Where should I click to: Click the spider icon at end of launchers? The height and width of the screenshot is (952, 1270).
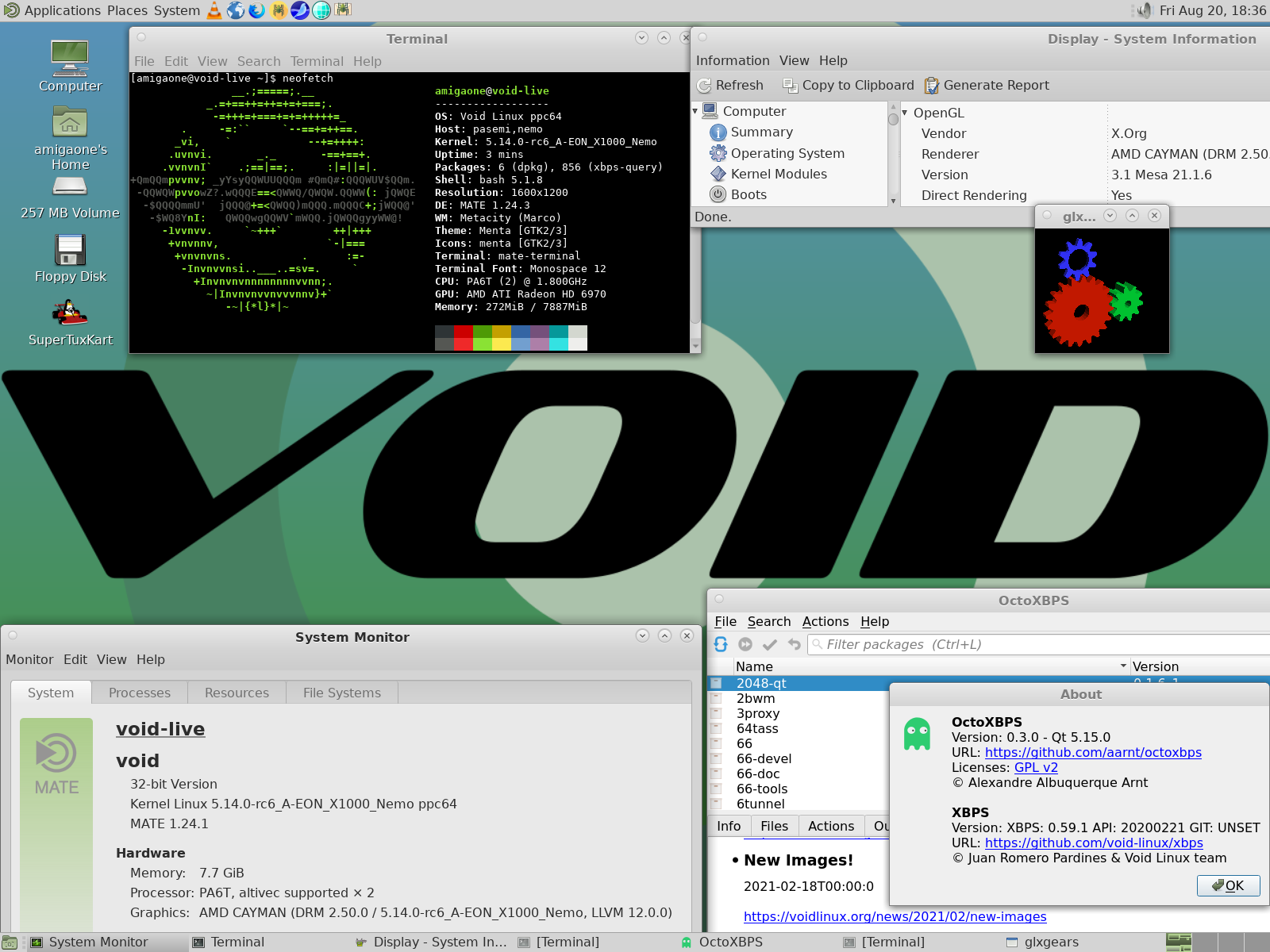pyautogui.click(x=343, y=10)
